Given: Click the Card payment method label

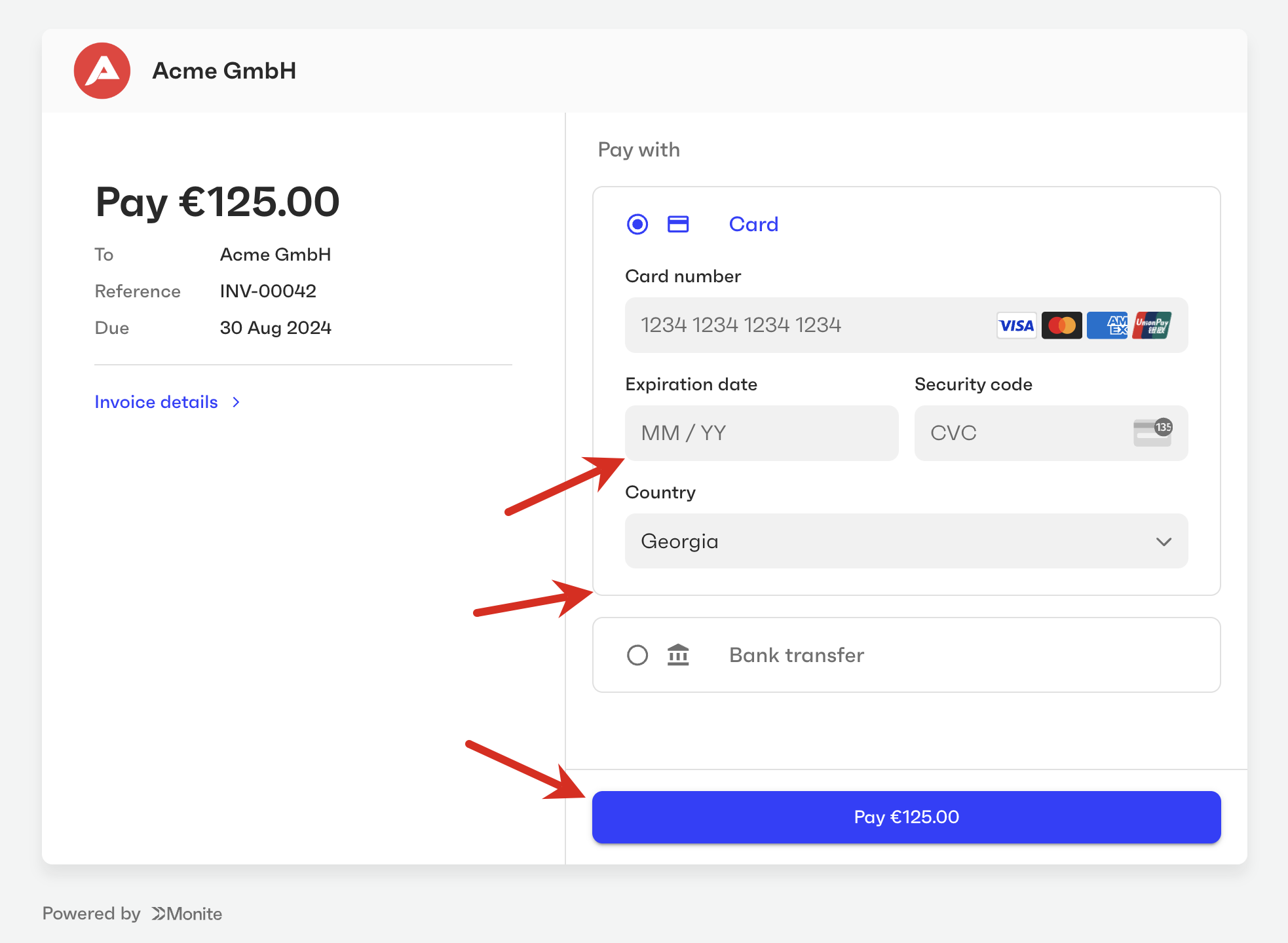Looking at the screenshot, I should point(753,224).
